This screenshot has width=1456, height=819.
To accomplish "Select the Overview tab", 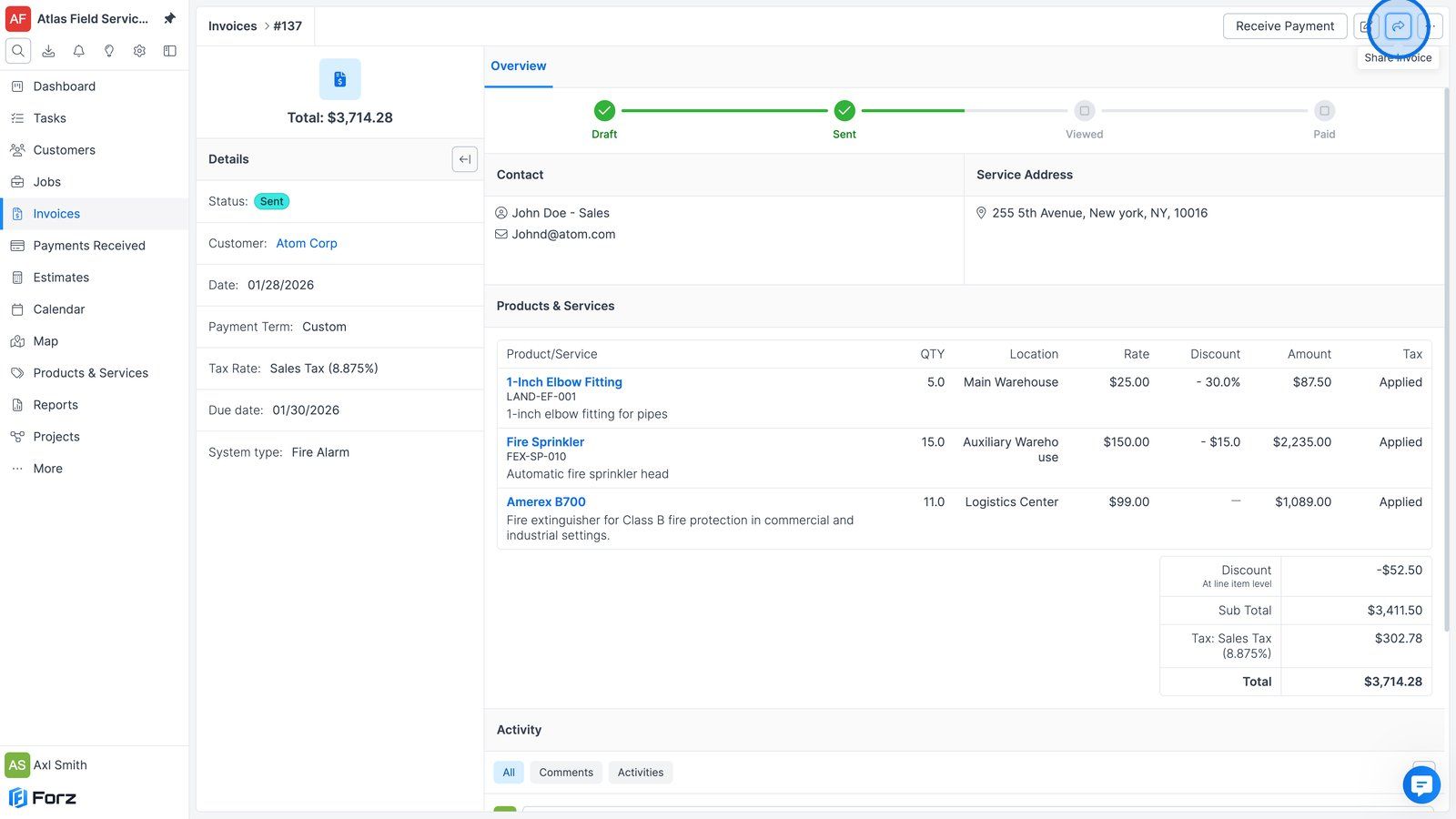I will point(519,66).
